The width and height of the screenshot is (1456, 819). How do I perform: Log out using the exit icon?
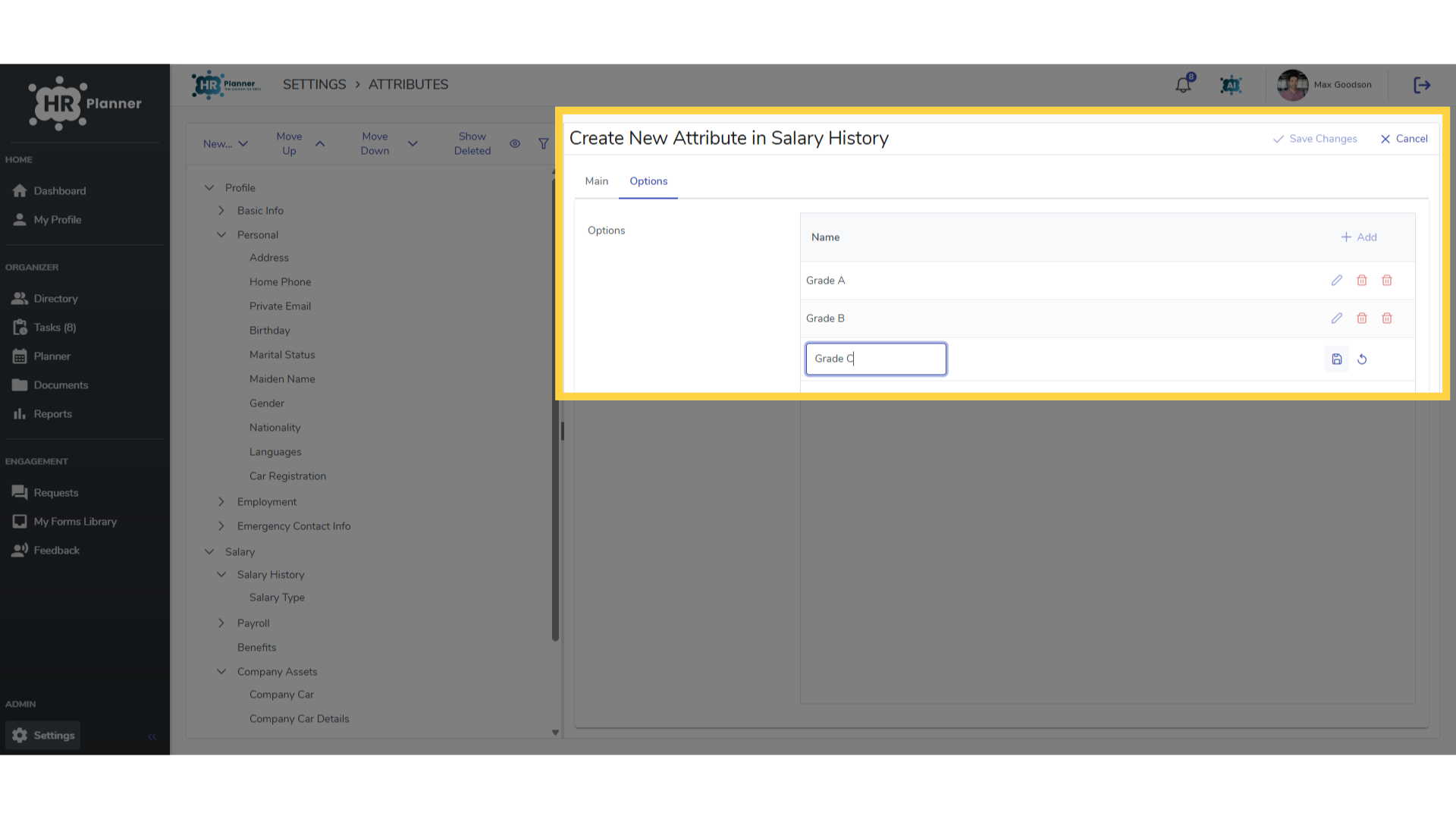coord(1422,85)
